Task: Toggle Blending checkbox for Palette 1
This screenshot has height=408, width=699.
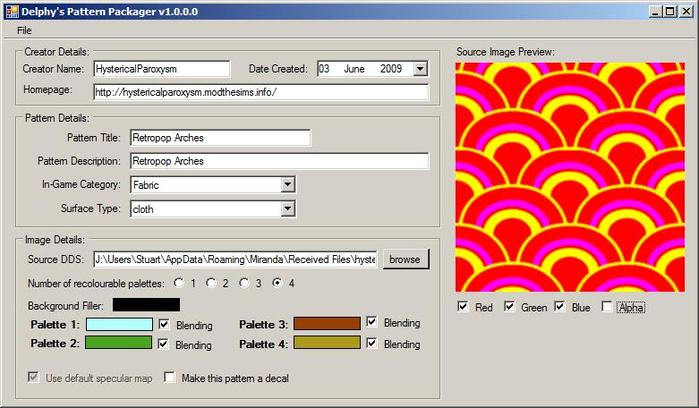Action: click(164, 324)
